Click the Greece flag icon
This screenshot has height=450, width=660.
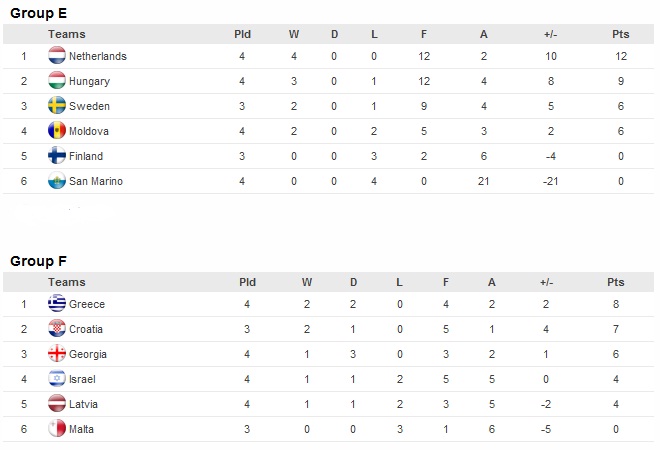pyautogui.click(x=57, y=304)
